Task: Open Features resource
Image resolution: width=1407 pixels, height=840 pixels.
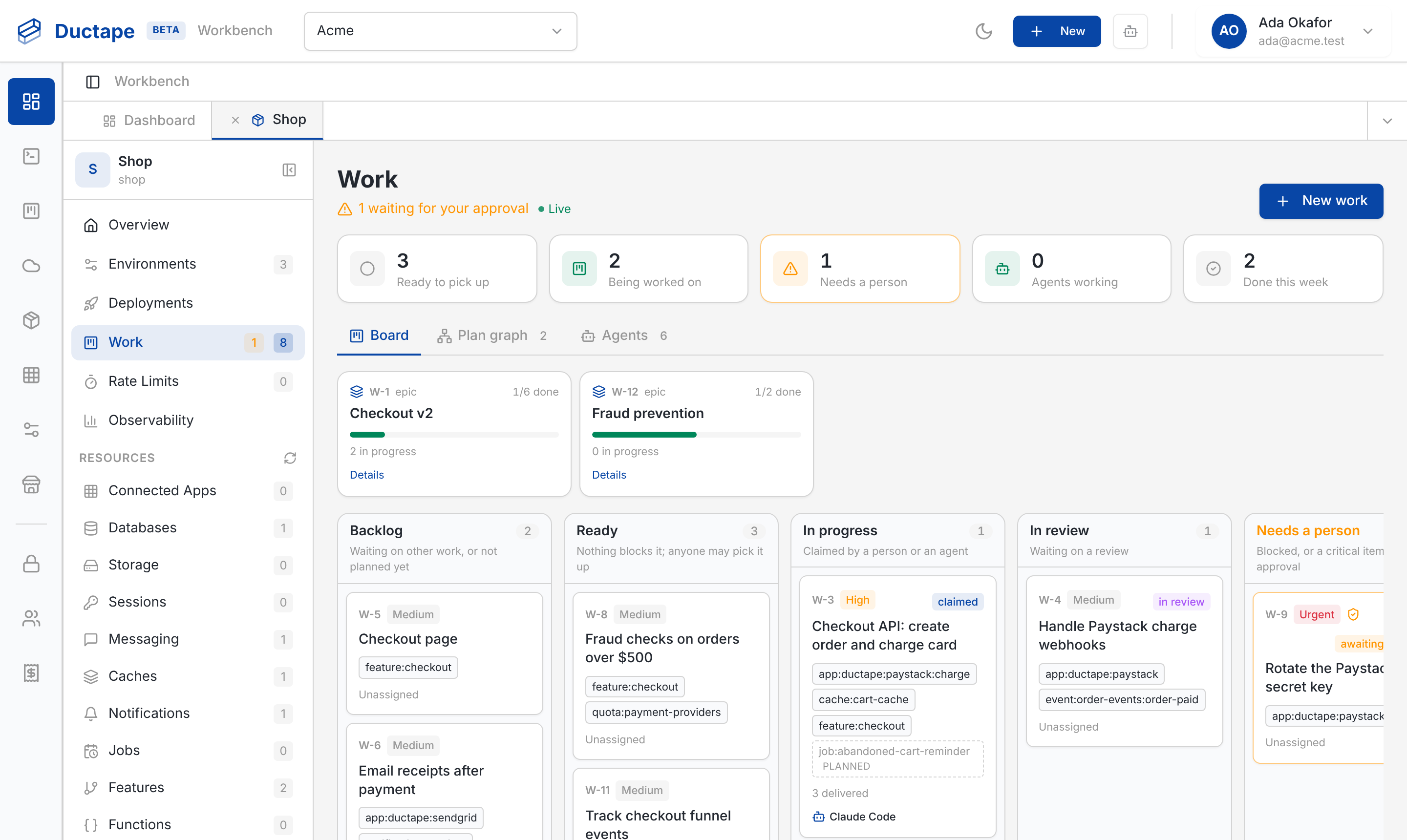Action: [x=188, y=788]
